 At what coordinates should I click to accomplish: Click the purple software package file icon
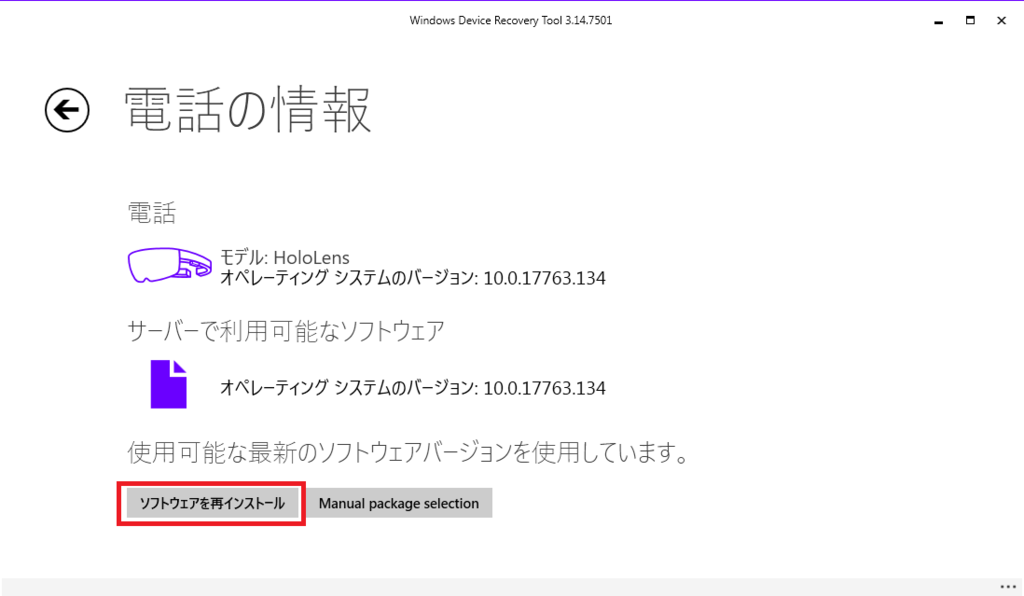point(168,384)
